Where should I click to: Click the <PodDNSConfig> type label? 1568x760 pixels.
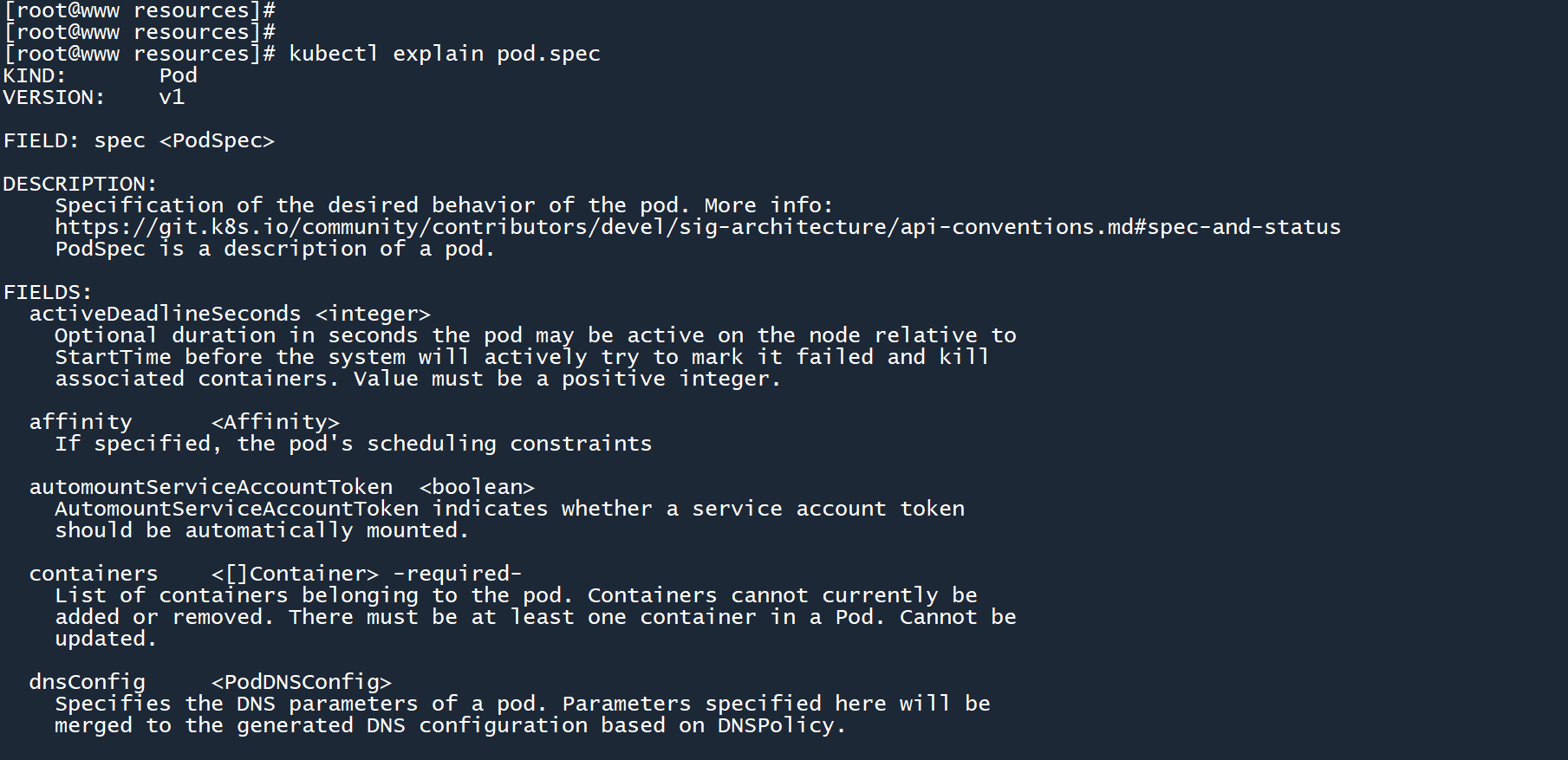coord(301,682)
